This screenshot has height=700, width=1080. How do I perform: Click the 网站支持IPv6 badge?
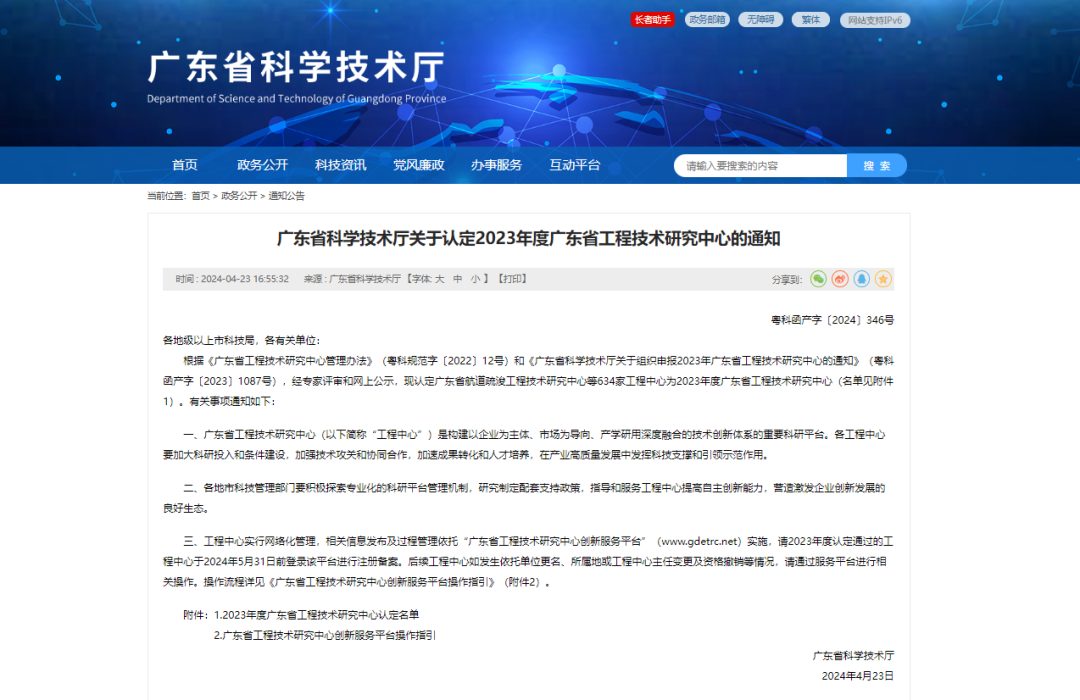875,18
